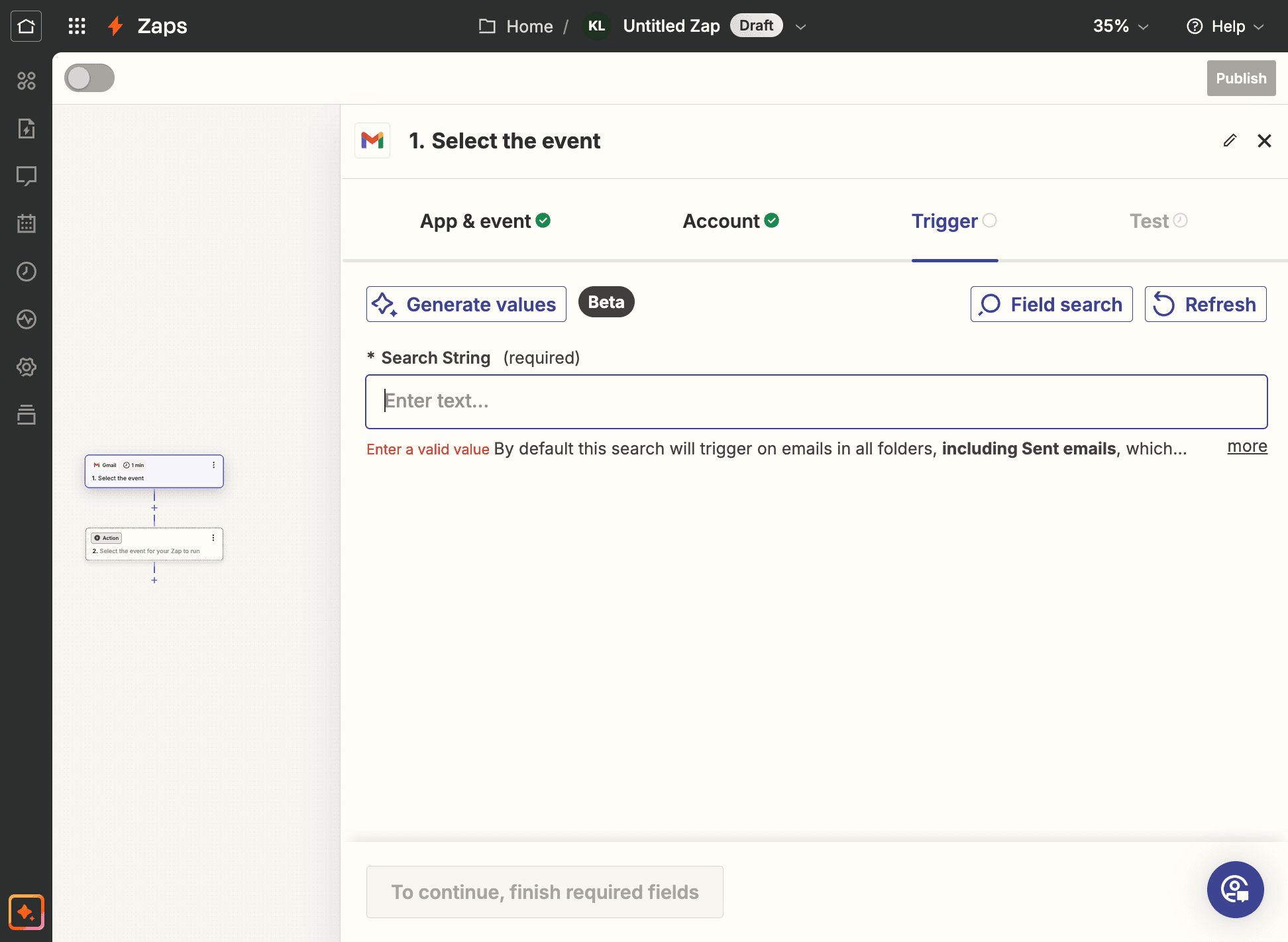1288x942 pixels.
Task: Open the Zapier home icon
Action: click(x=27, y=26)
